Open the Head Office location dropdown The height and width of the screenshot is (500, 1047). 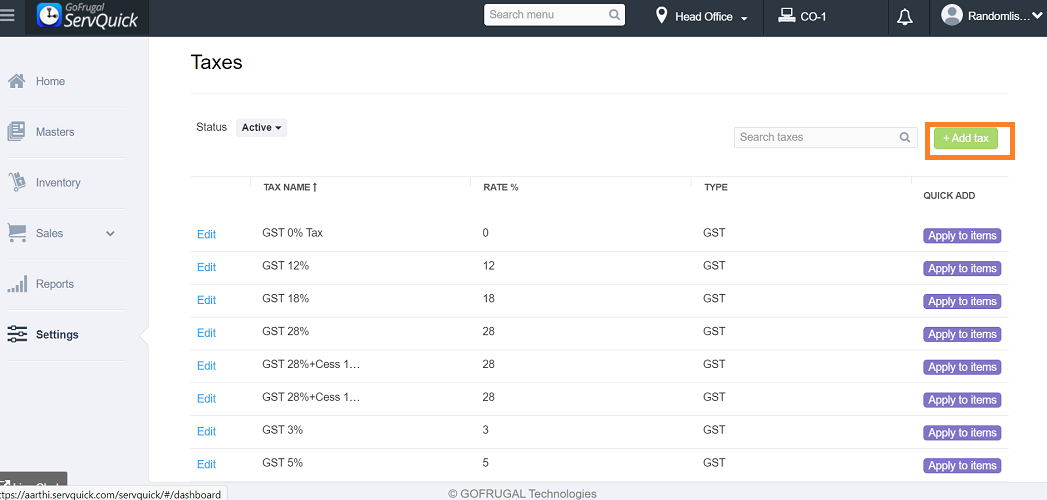coord(702,17)
